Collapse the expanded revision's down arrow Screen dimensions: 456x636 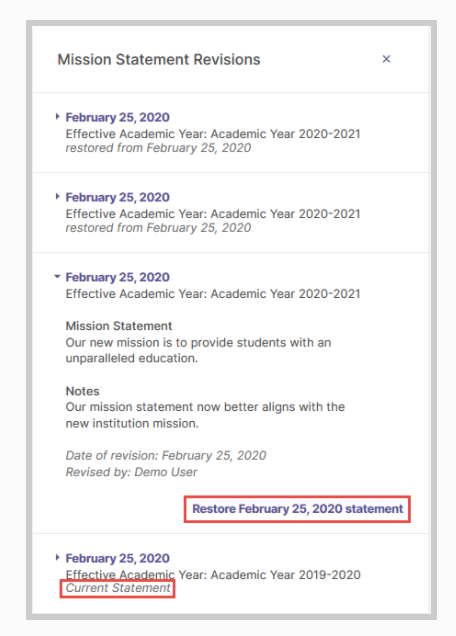[x=57, y=277]
